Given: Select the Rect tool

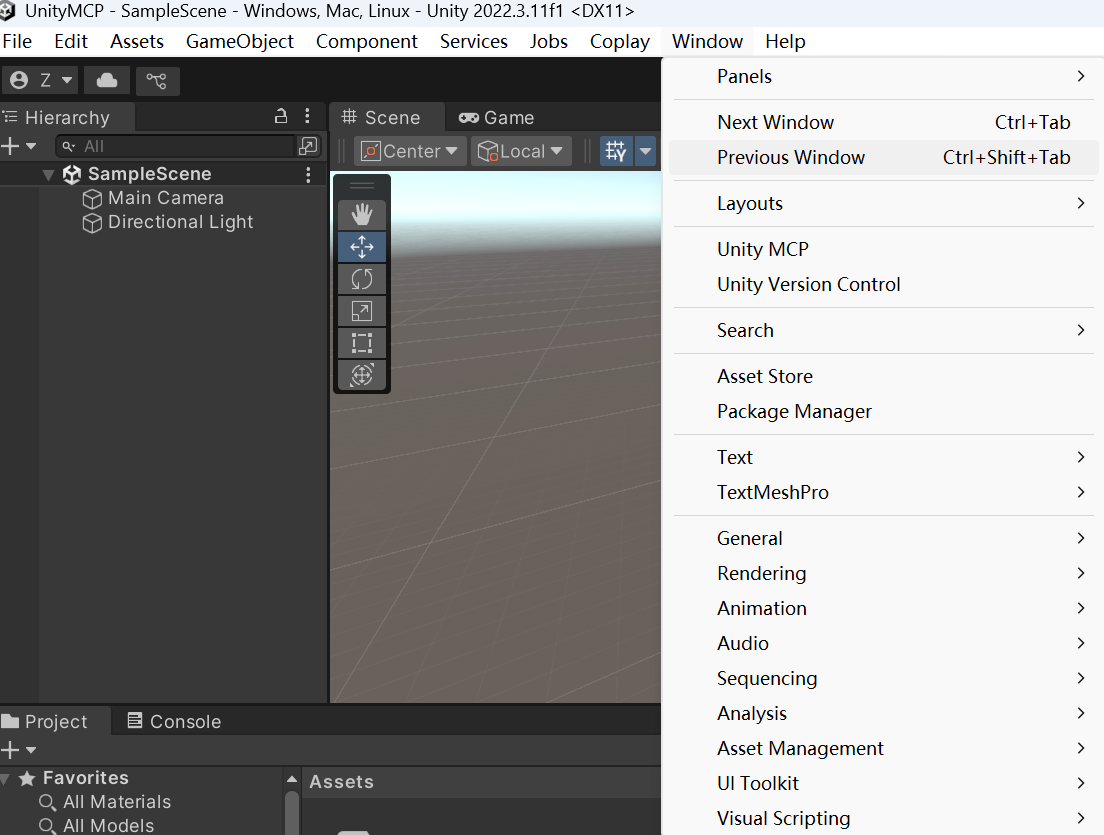Looking at the screenshot, I should coord(362,343).
